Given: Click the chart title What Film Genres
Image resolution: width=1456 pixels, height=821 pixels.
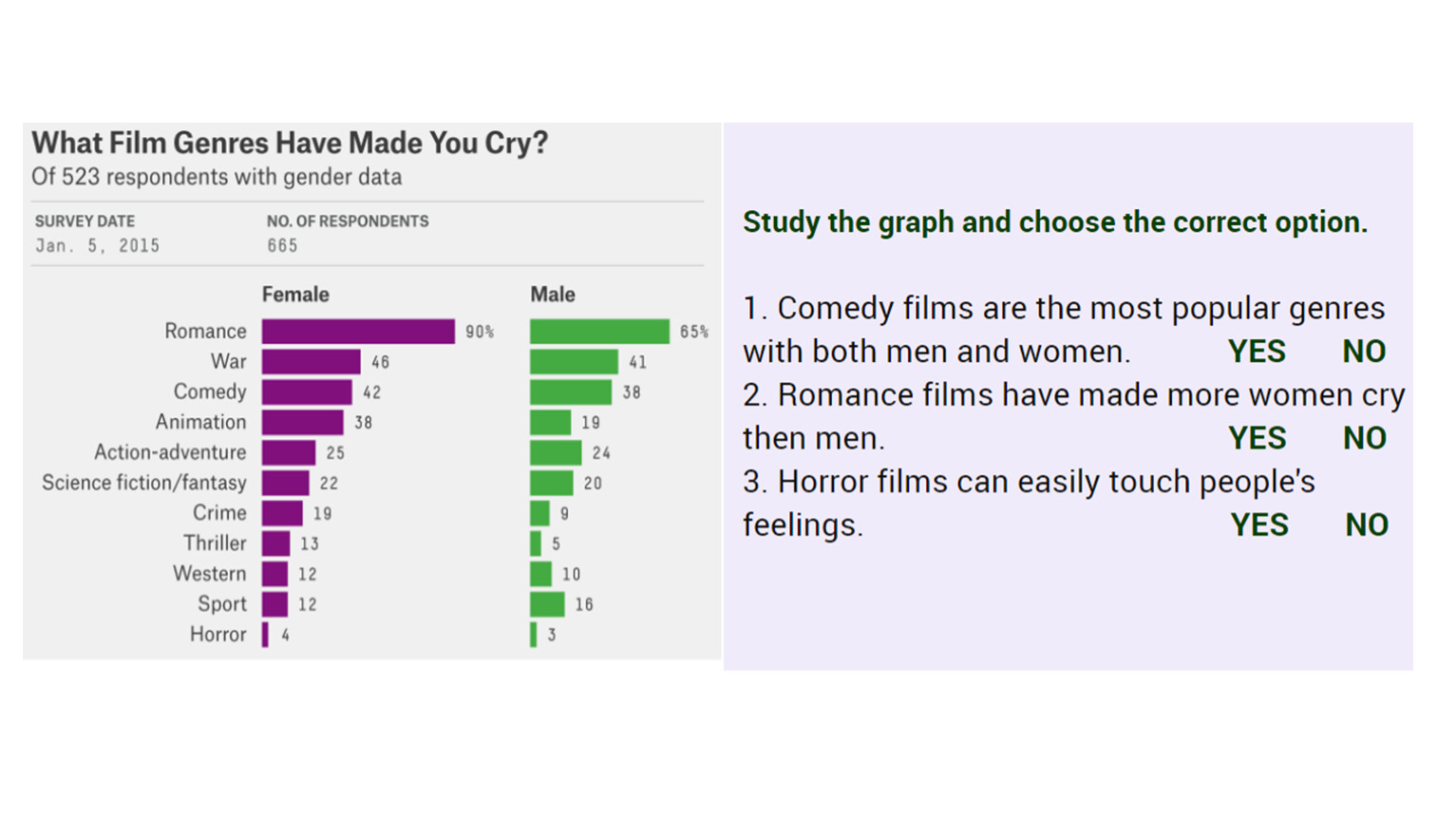Looking at the screenshot, I should coord(290,143).
